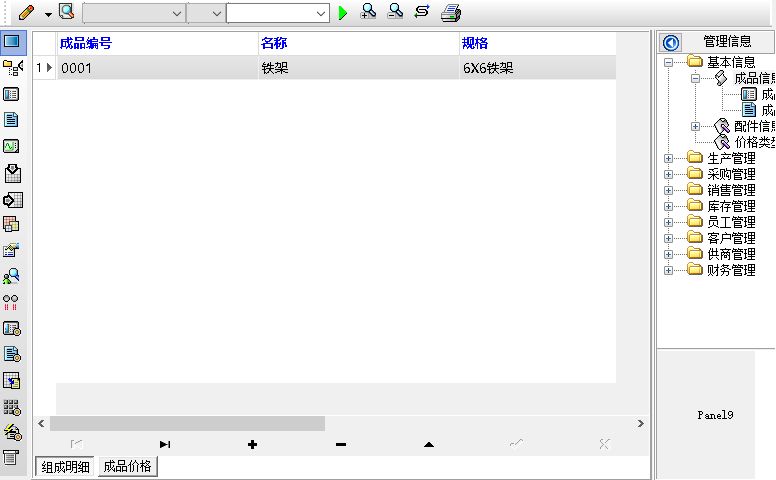Click the horizontal scrollbar right arrow
The width and height of the screenshot is (776, 480).
pos(641,424)
